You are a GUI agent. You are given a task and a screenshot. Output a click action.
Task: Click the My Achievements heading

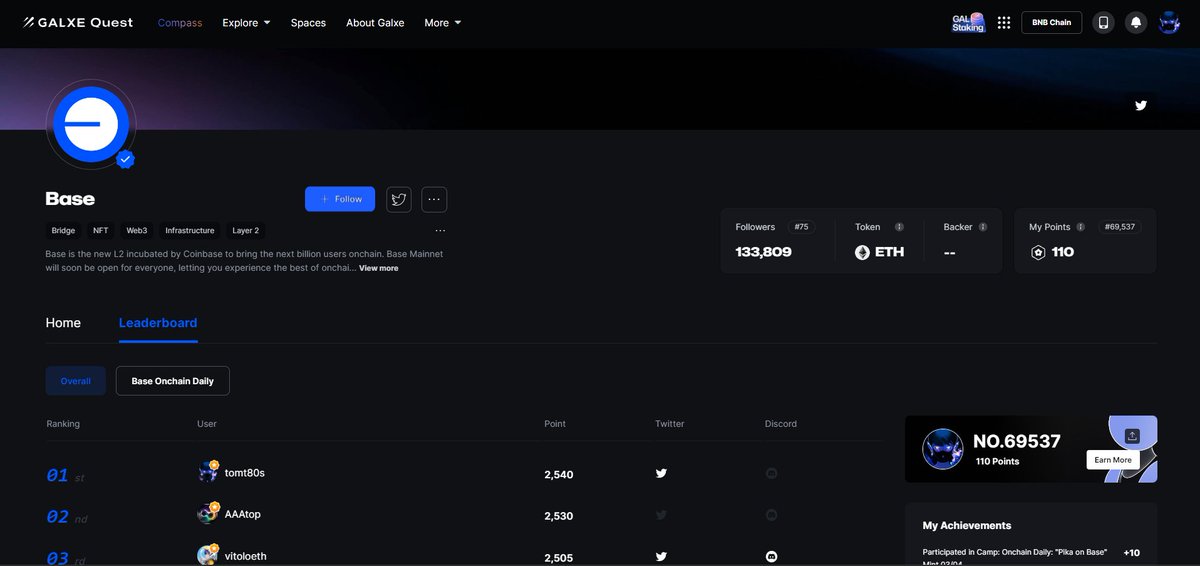coord(967,525)
